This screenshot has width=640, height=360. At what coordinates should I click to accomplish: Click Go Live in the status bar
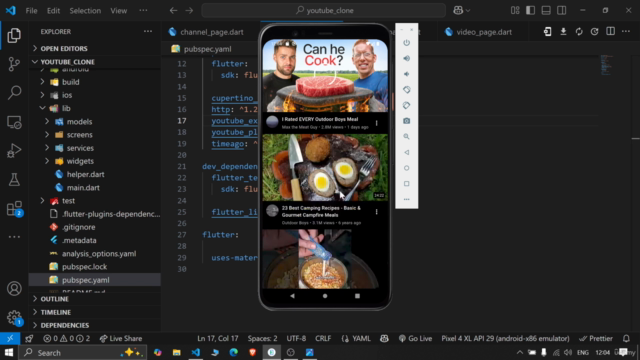[415, 338]
